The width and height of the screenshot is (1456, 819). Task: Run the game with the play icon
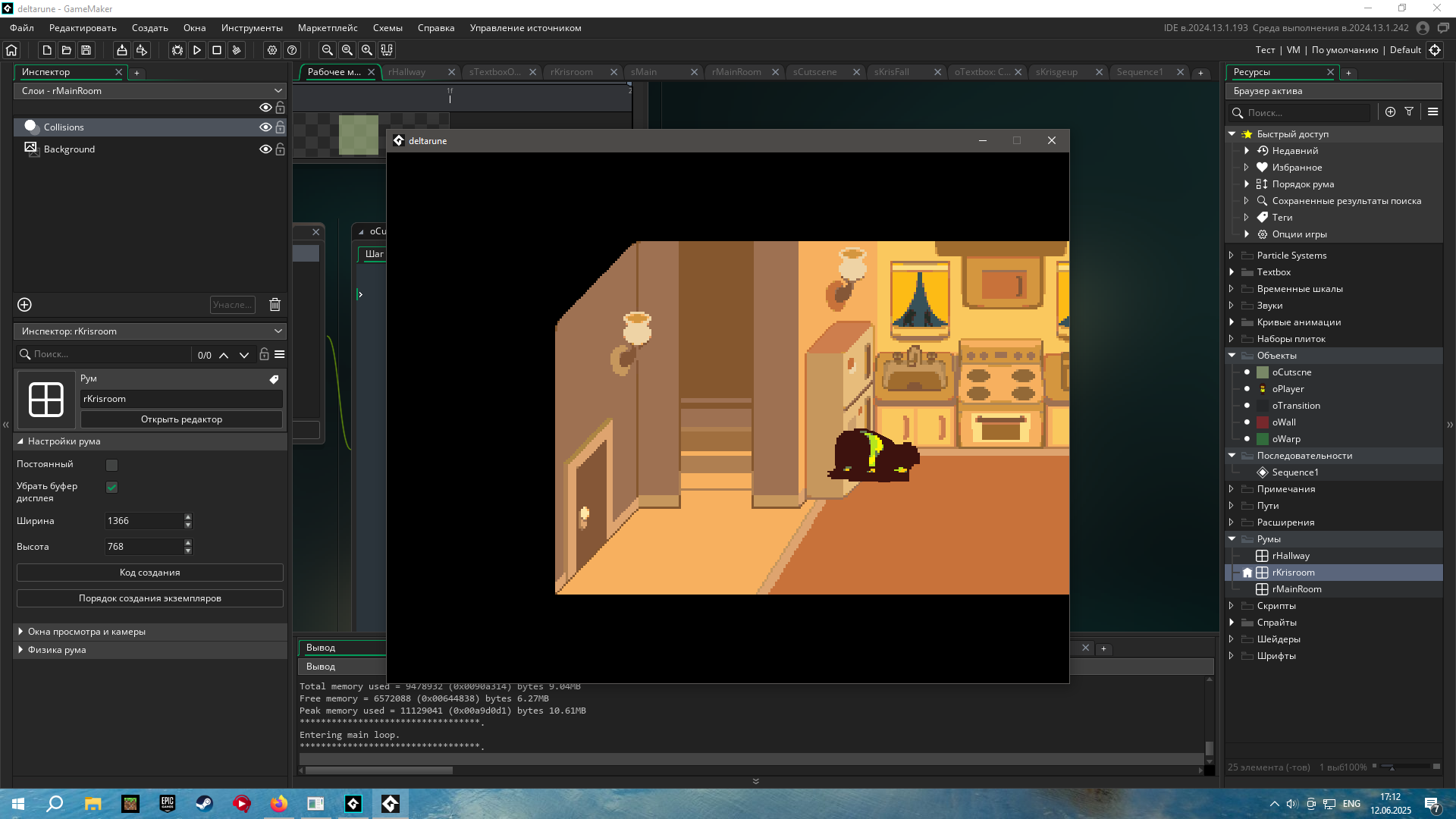click(197, 50)
